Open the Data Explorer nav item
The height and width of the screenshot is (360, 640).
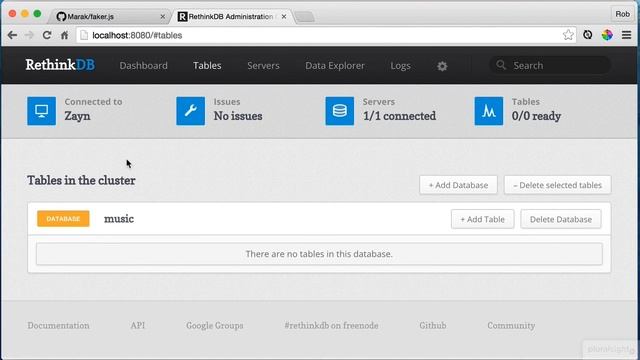(335, 65)
